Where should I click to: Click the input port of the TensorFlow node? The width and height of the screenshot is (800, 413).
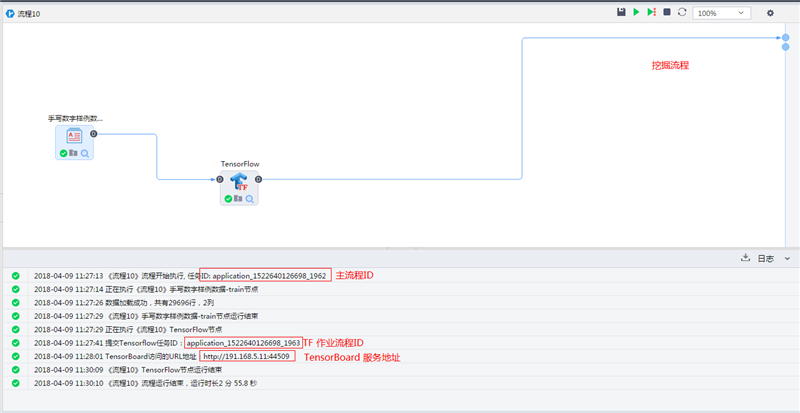coord(220,179)
